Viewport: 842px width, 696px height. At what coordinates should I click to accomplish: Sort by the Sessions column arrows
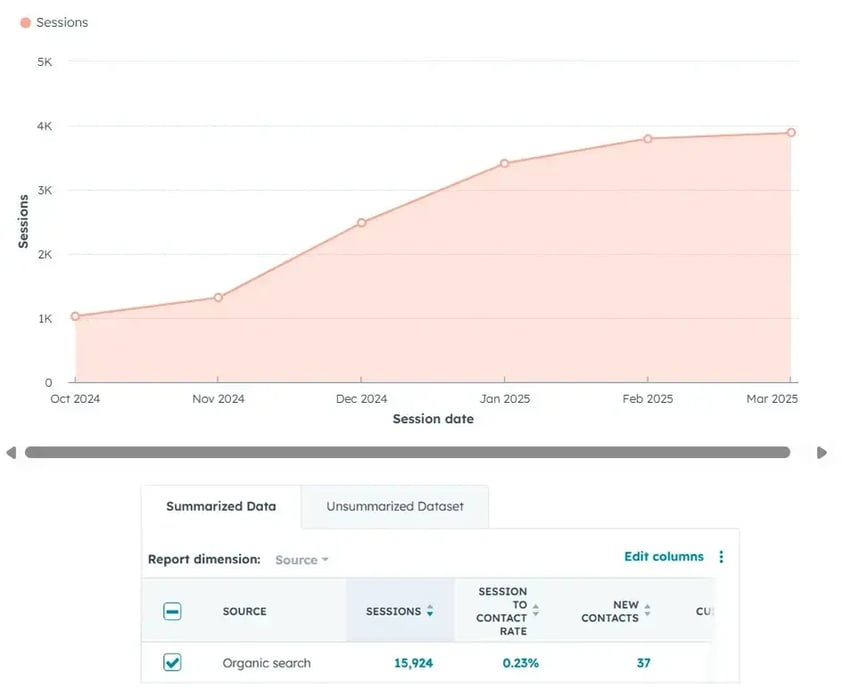click(430, 611)
